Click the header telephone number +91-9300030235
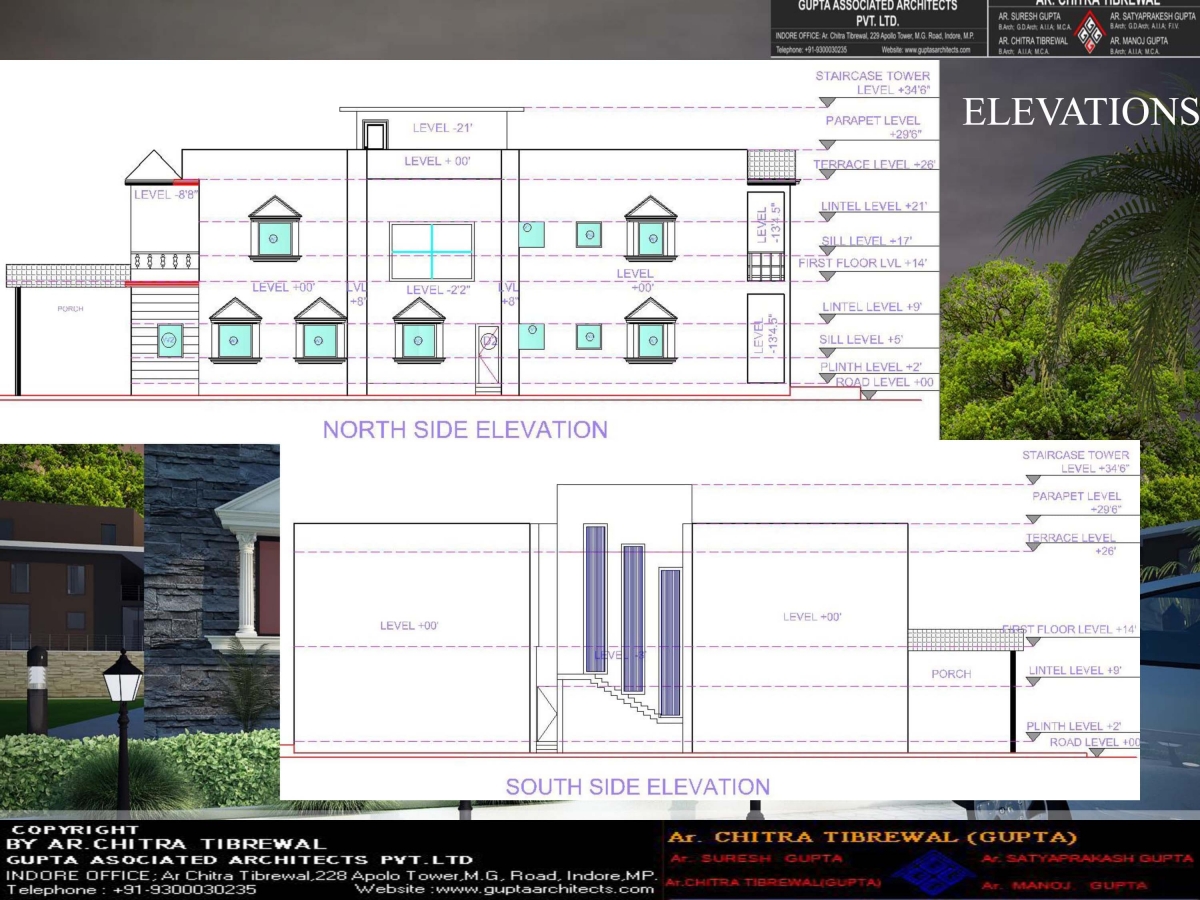1200x900 pixels. click(x=812, y=49)
